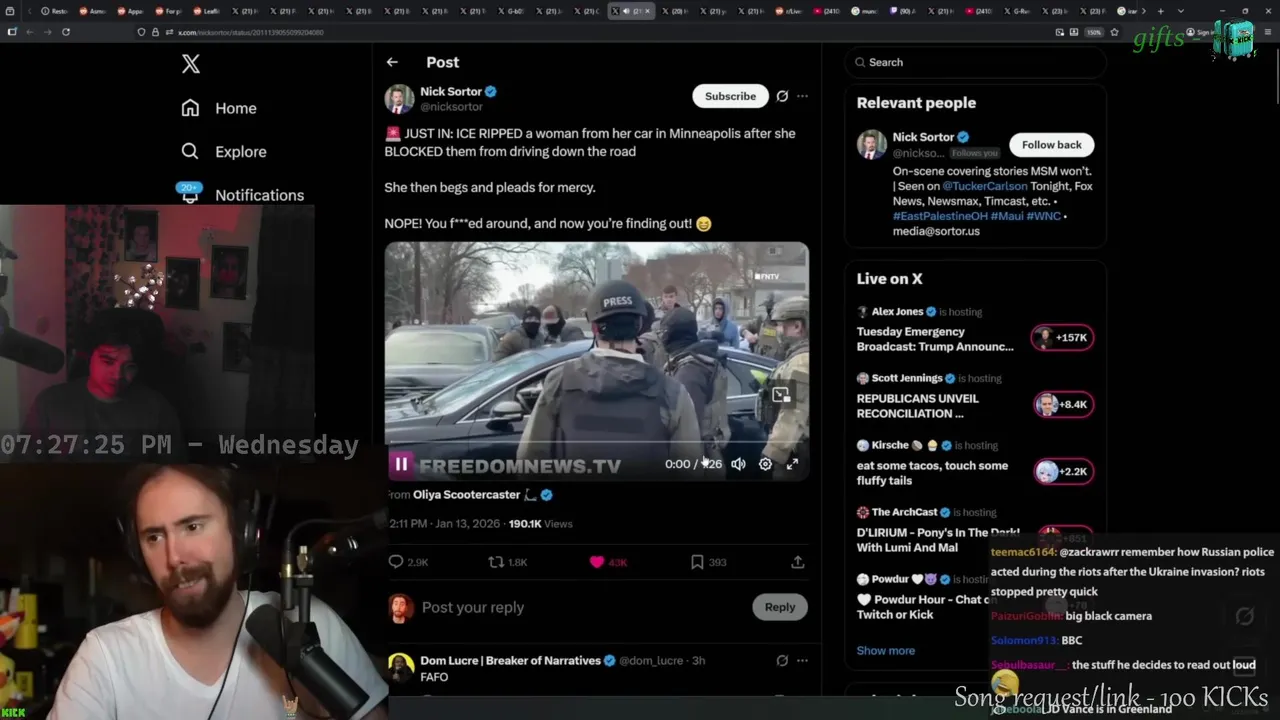Enter video fullscreen mode

point(792,464)
